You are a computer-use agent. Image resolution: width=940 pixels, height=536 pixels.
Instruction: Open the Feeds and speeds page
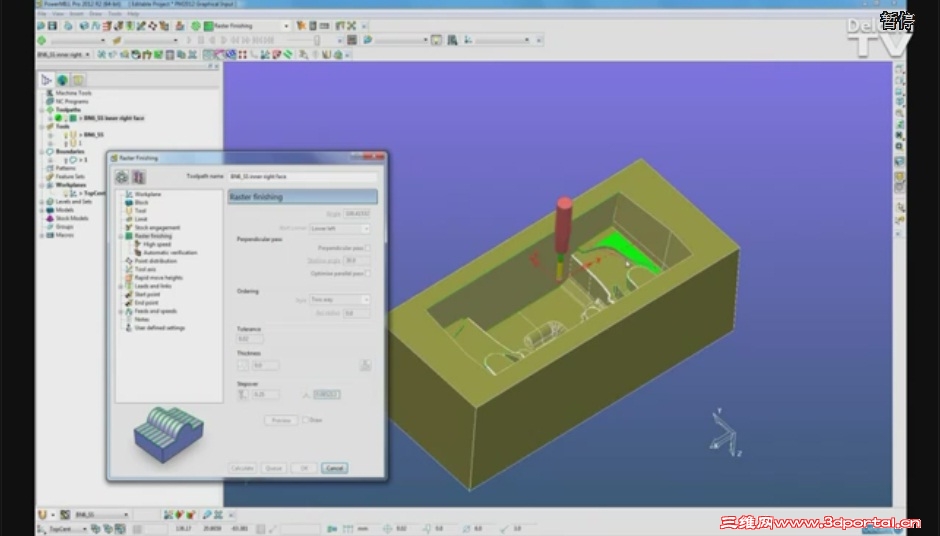pyautogui.click(x=155, y=312)
